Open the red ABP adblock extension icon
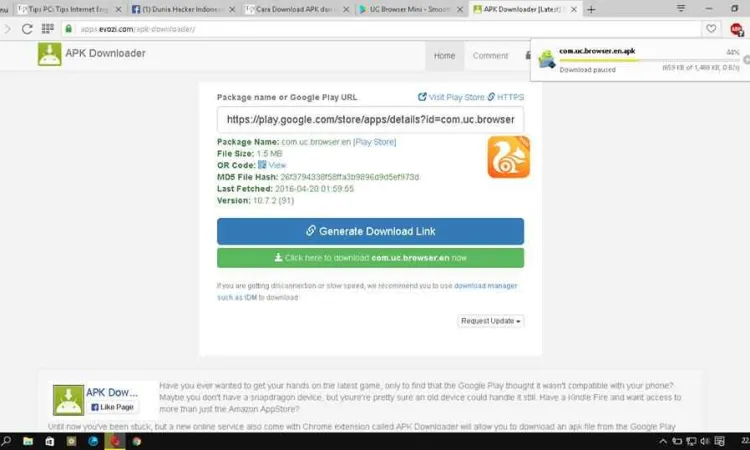 click(737, 30)
